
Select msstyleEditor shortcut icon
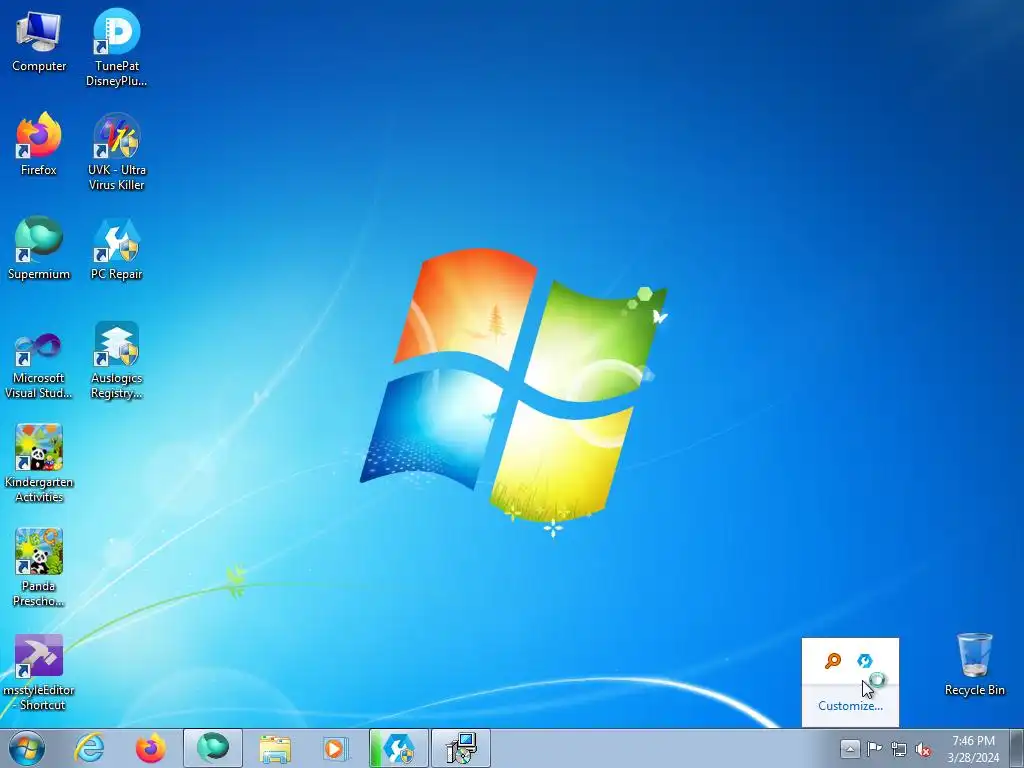(39, 671)
